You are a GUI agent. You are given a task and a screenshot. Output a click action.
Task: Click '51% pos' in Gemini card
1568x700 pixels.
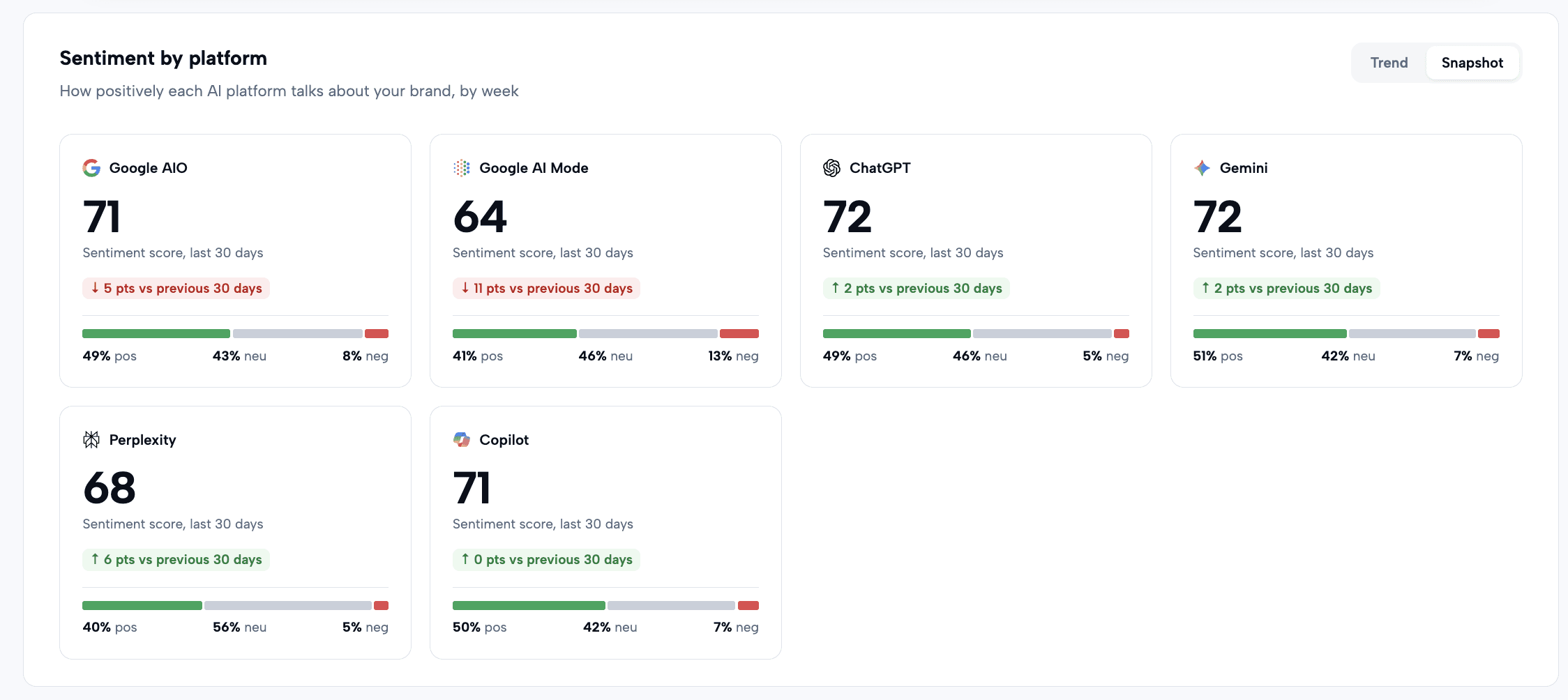point(1218,356)
